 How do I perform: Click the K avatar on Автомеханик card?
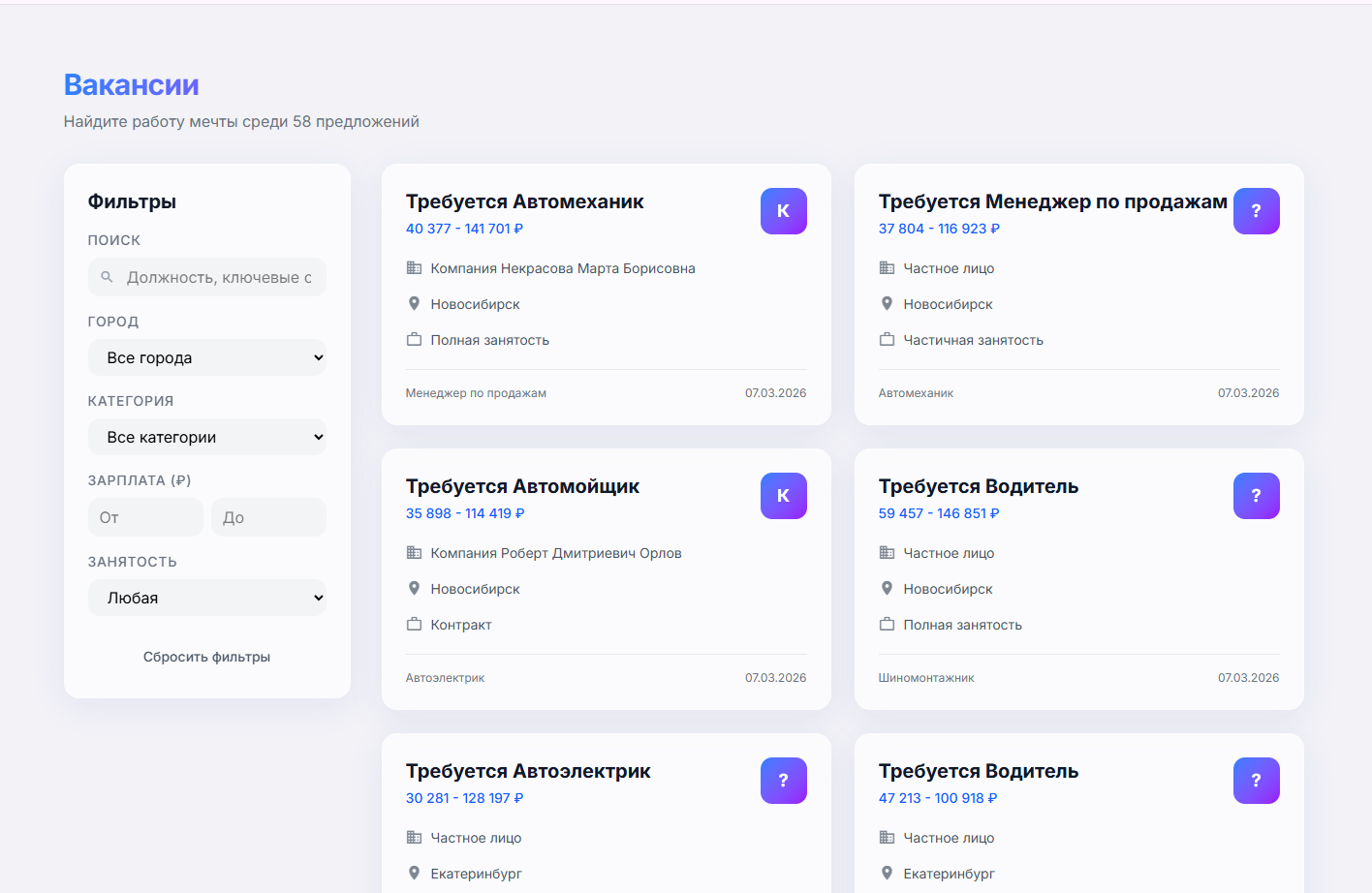click(783, 211)
